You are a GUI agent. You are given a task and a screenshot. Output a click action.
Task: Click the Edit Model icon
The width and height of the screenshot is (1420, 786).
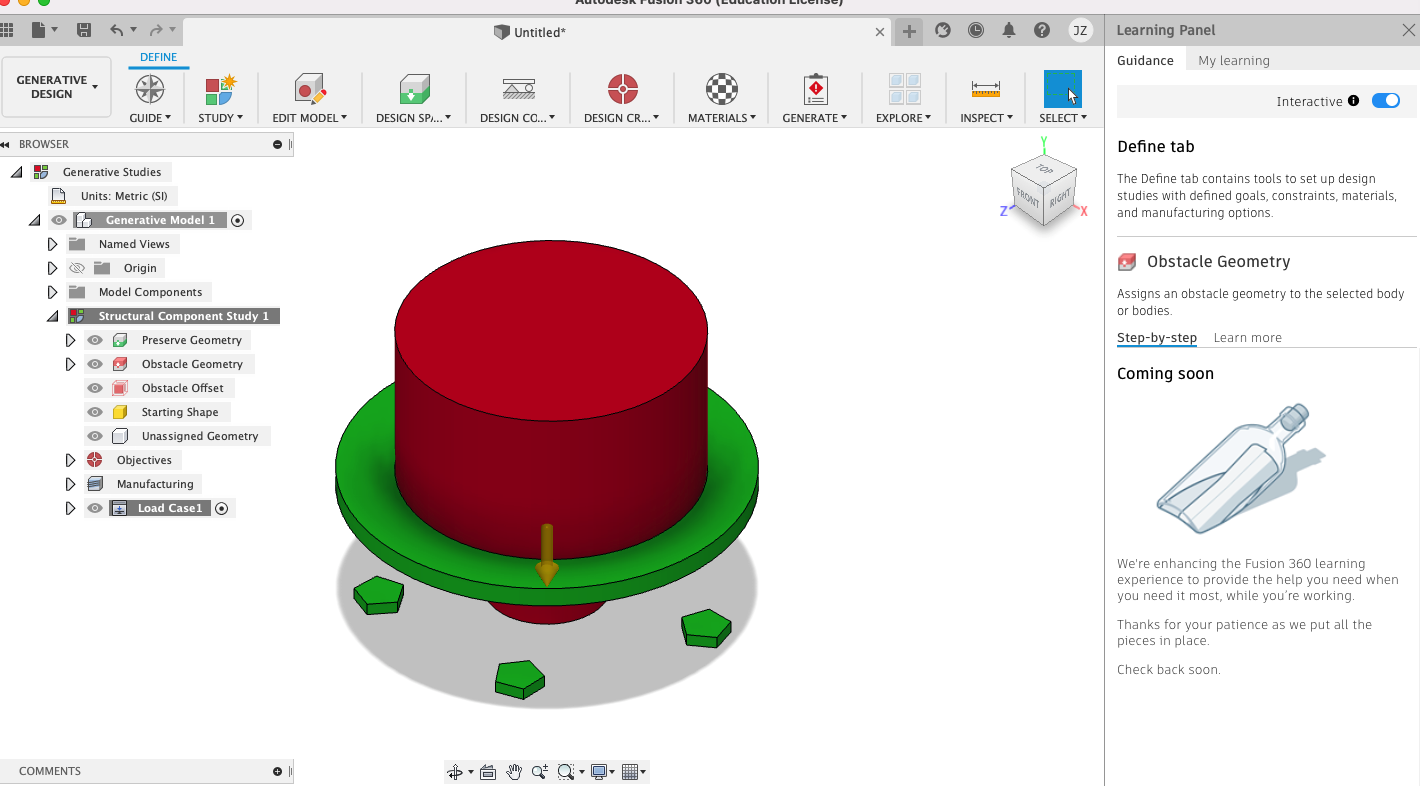tap(310, 90)
